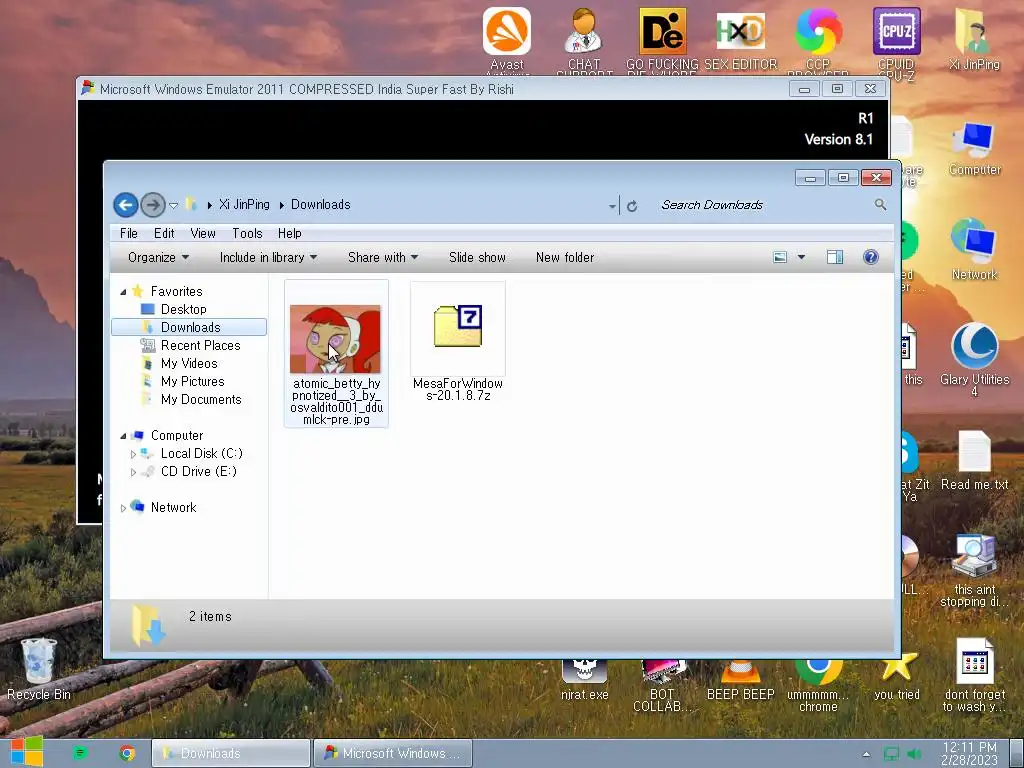Refresh the Downloads folder view

(632, 206)
